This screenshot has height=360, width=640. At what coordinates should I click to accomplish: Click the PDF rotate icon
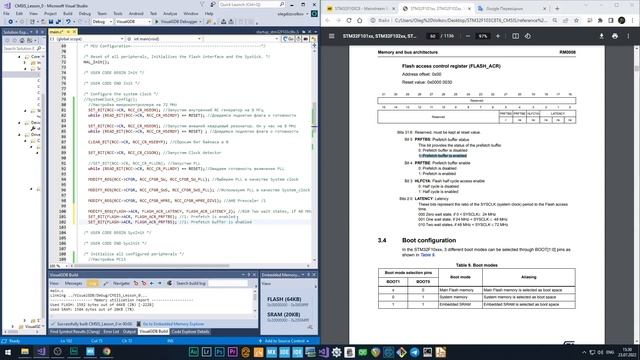point(528,36)
